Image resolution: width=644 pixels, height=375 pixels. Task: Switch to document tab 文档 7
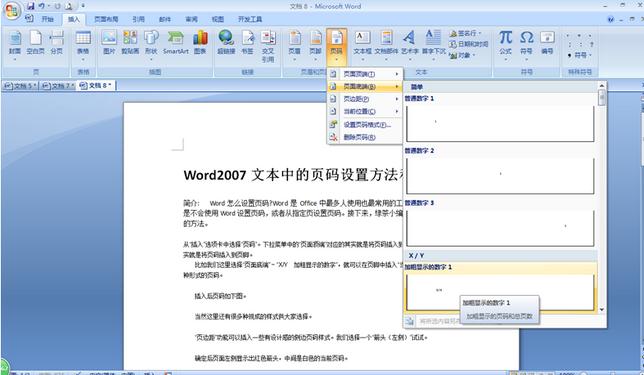pos(58,85)
